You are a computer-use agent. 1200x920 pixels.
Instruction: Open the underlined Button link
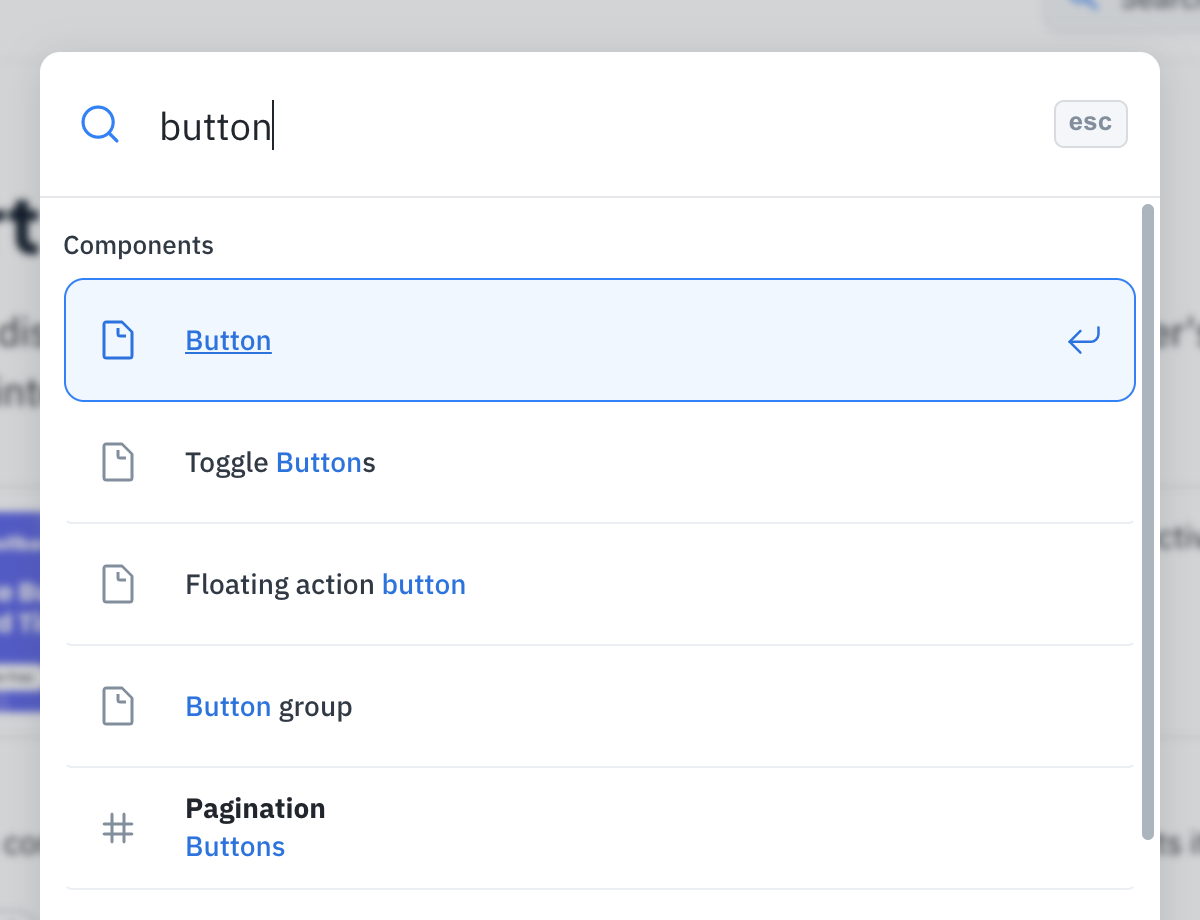[228, 341]
